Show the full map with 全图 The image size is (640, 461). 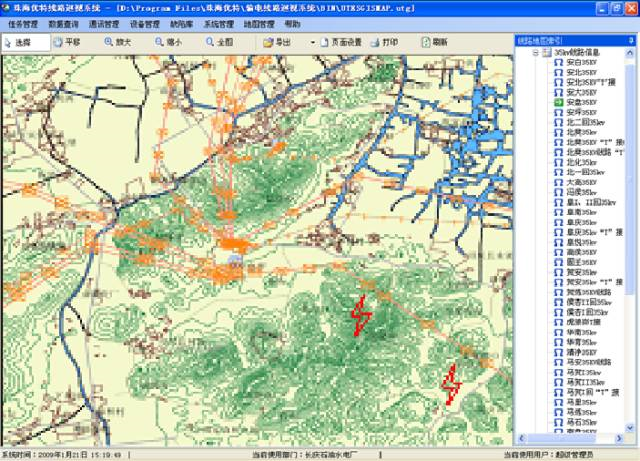pyautogui.click(x=221, y=43)
